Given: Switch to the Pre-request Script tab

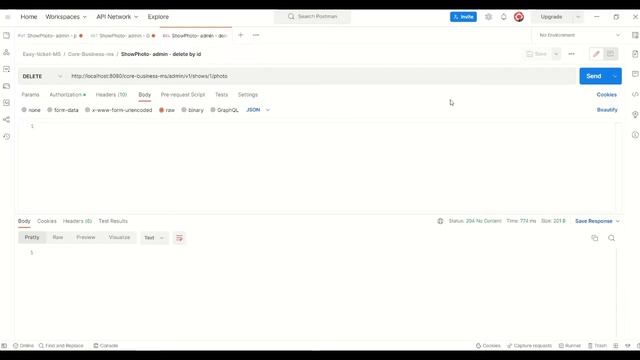Looking at the screenshot, I should point(183,95).
